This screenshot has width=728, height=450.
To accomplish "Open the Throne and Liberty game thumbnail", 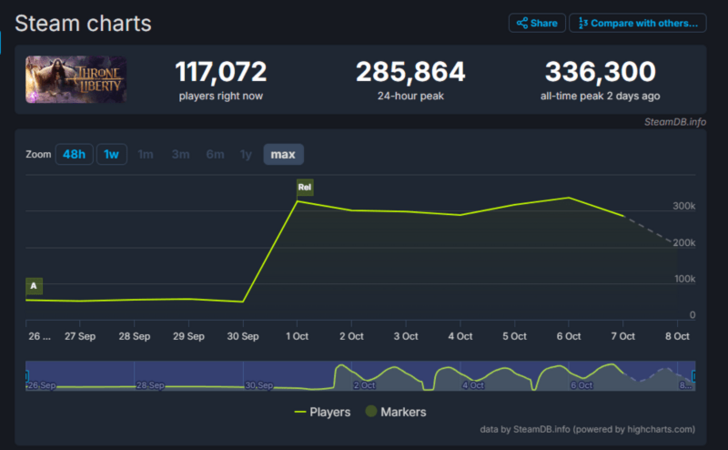I will [x=76, y=79].
